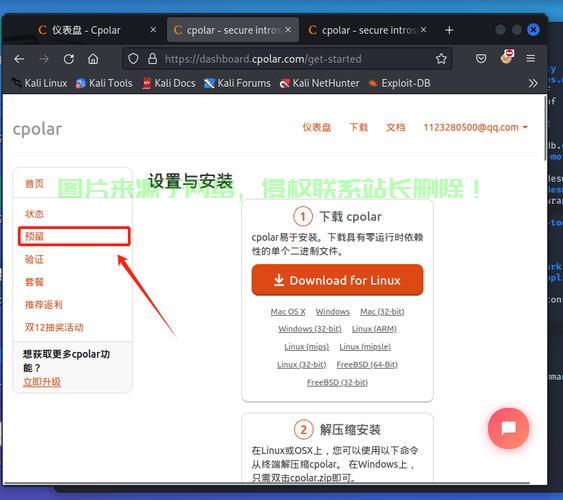
Task: Close the active cpolar secure tab
Action: pyautogui.click(x=288, y=30)
